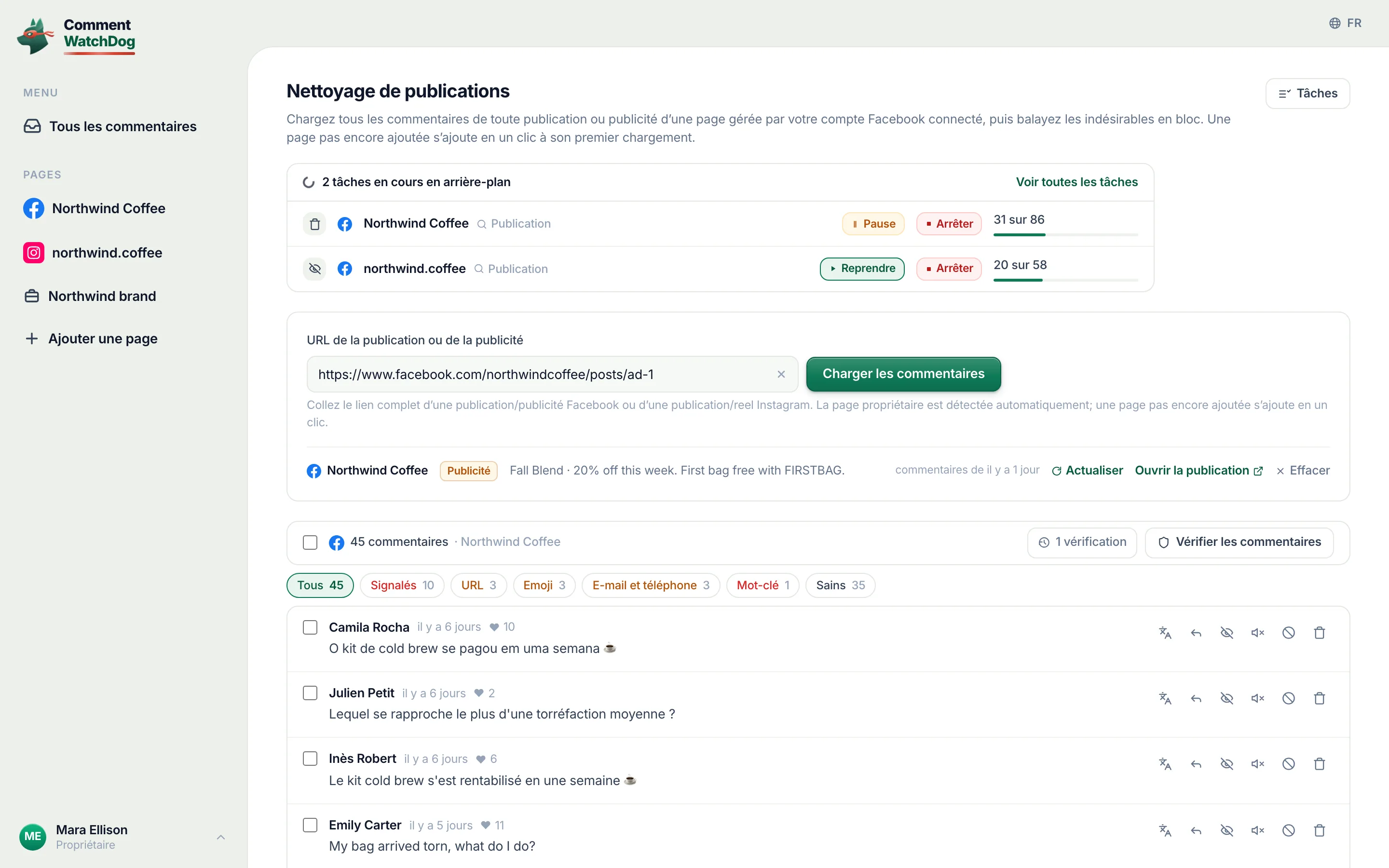Delete Julien Petit's comment
The image size is (1389, 868).
(1320, 698)
